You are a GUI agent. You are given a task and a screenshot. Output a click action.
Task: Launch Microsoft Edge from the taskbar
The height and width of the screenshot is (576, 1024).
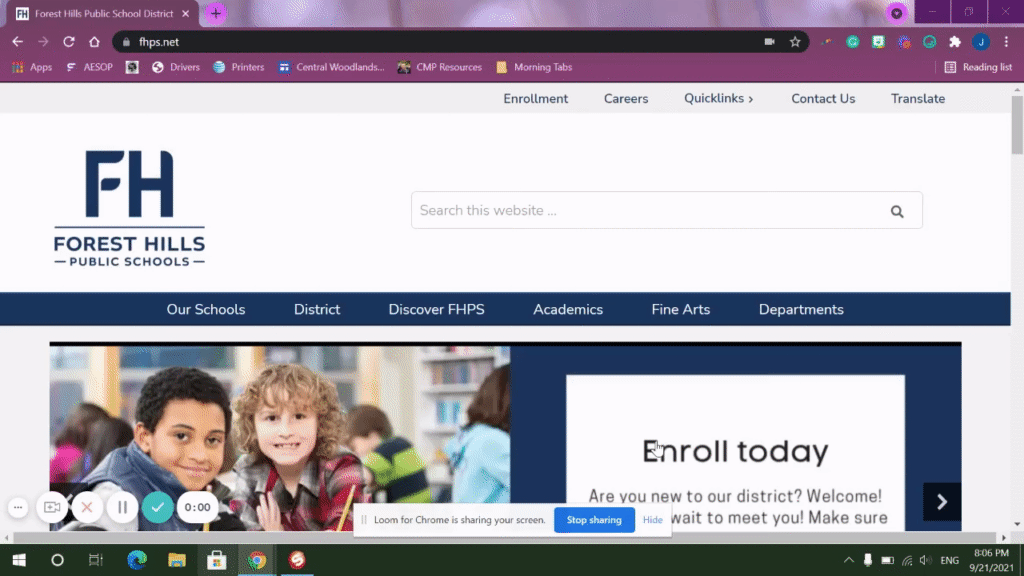[137, 560]
